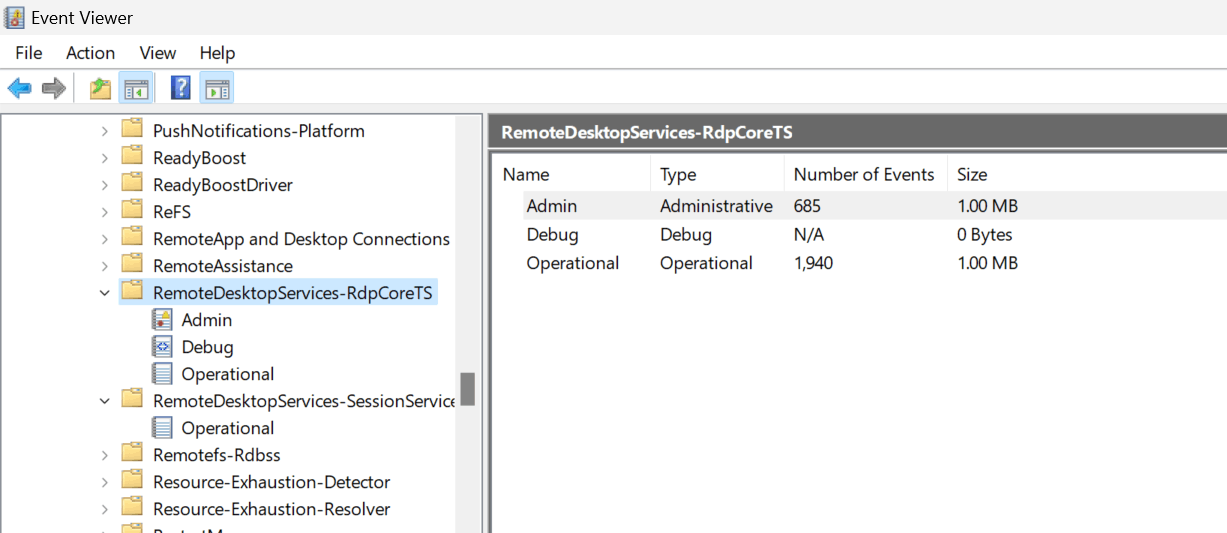Click the PushNotifications-Platform folder icon
Viewport: 1227px width, 533px height.
pos(132,130)
